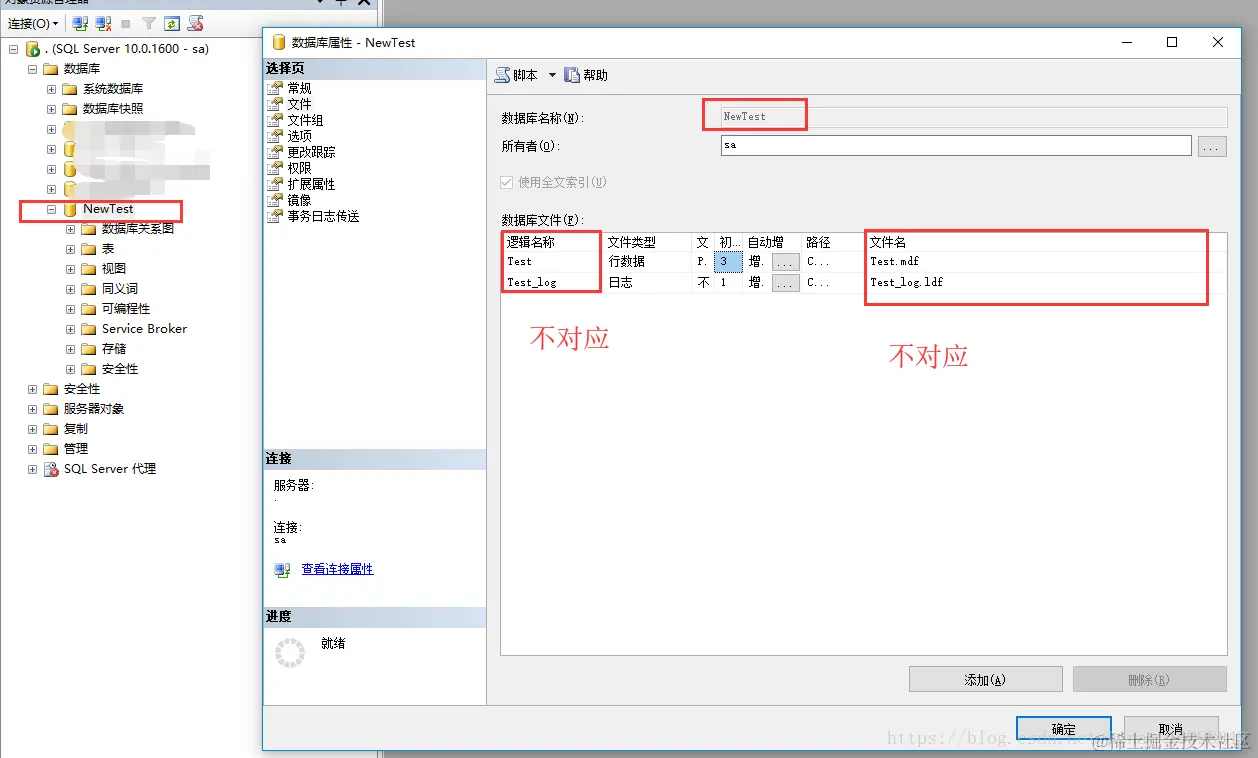
Task: Click the 帮助 help button
Action: pos(586,75)
